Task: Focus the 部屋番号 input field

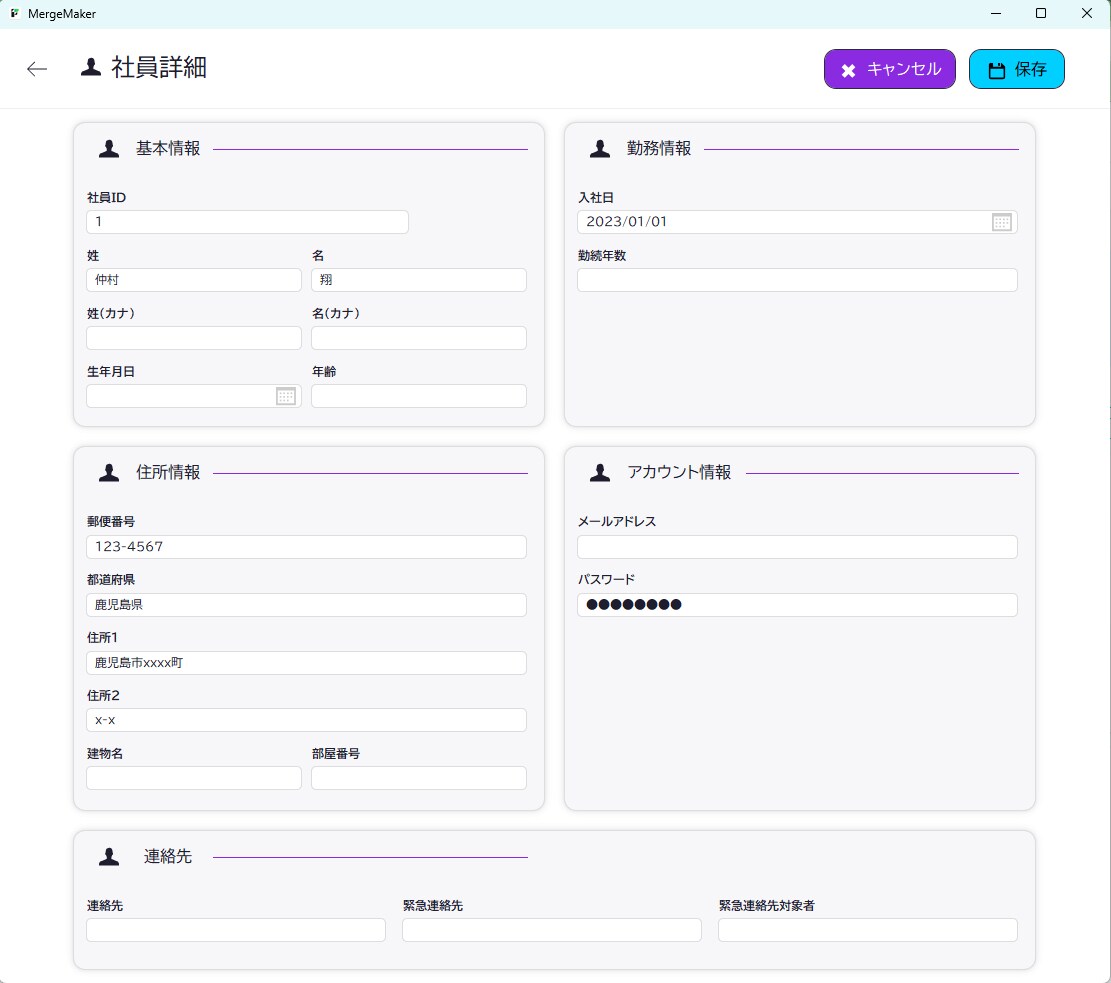Action: tap(419, 778)
